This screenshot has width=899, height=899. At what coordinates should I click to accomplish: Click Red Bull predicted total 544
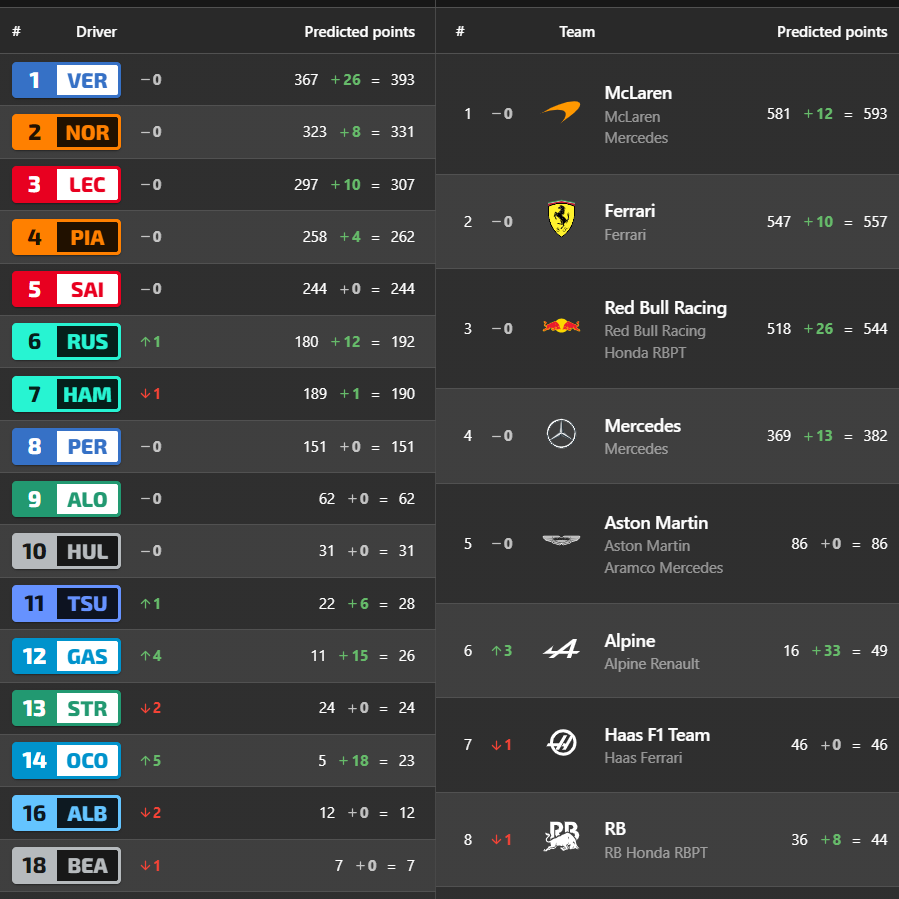pos(875,329)
